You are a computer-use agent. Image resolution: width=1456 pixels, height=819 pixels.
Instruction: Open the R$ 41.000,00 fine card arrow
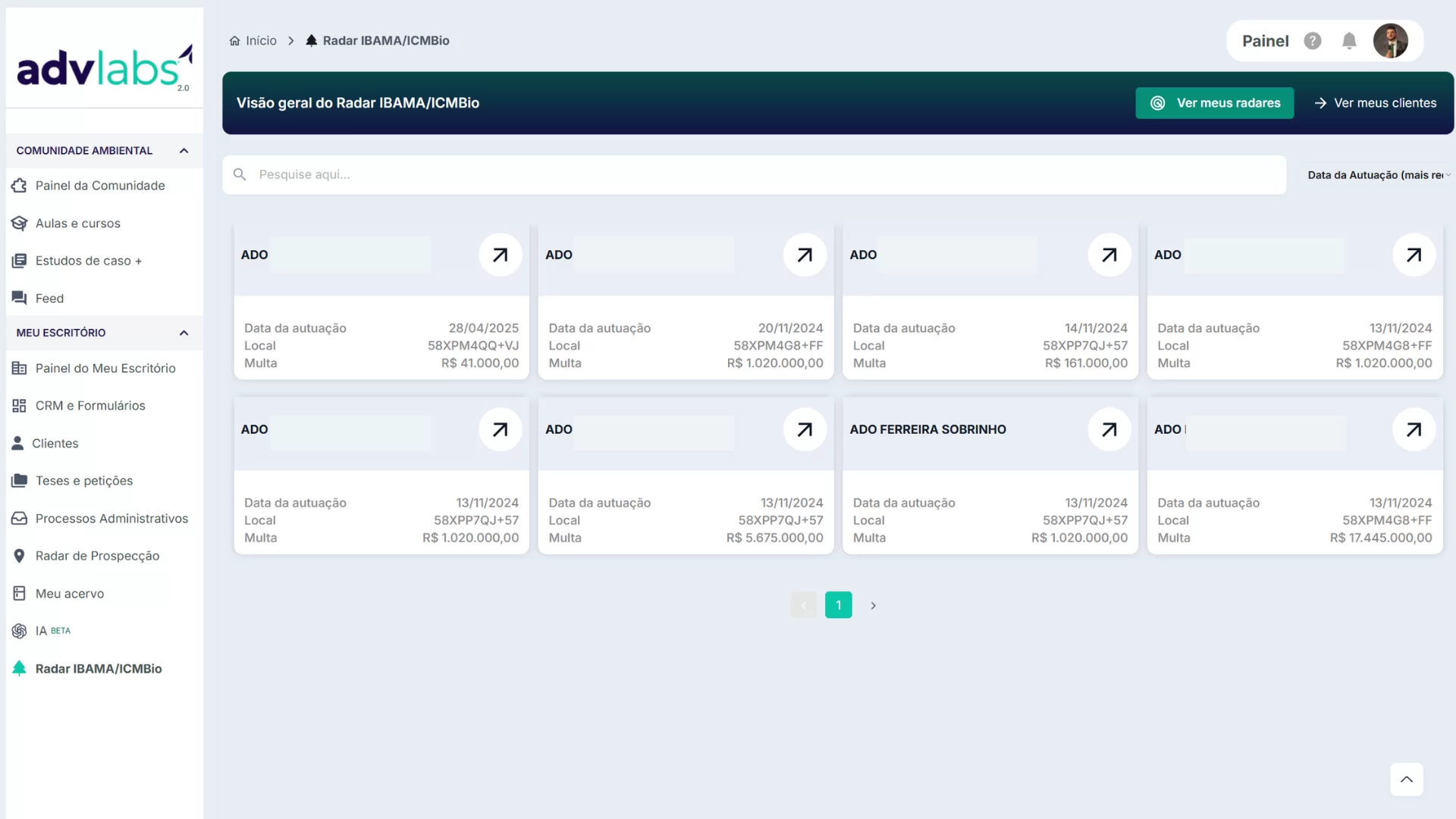(x=500, y=255)
